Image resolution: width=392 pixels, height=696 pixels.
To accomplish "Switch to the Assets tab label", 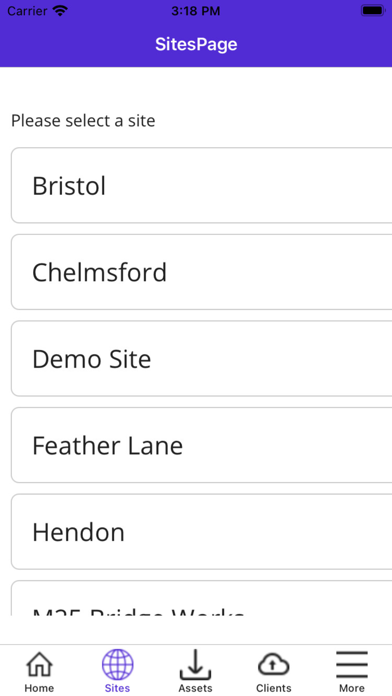I will 195,688.
